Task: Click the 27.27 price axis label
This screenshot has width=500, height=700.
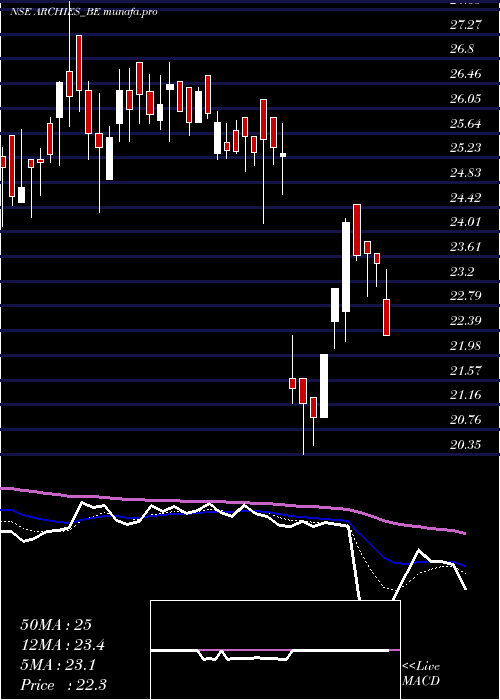Action: coord(465,25)
